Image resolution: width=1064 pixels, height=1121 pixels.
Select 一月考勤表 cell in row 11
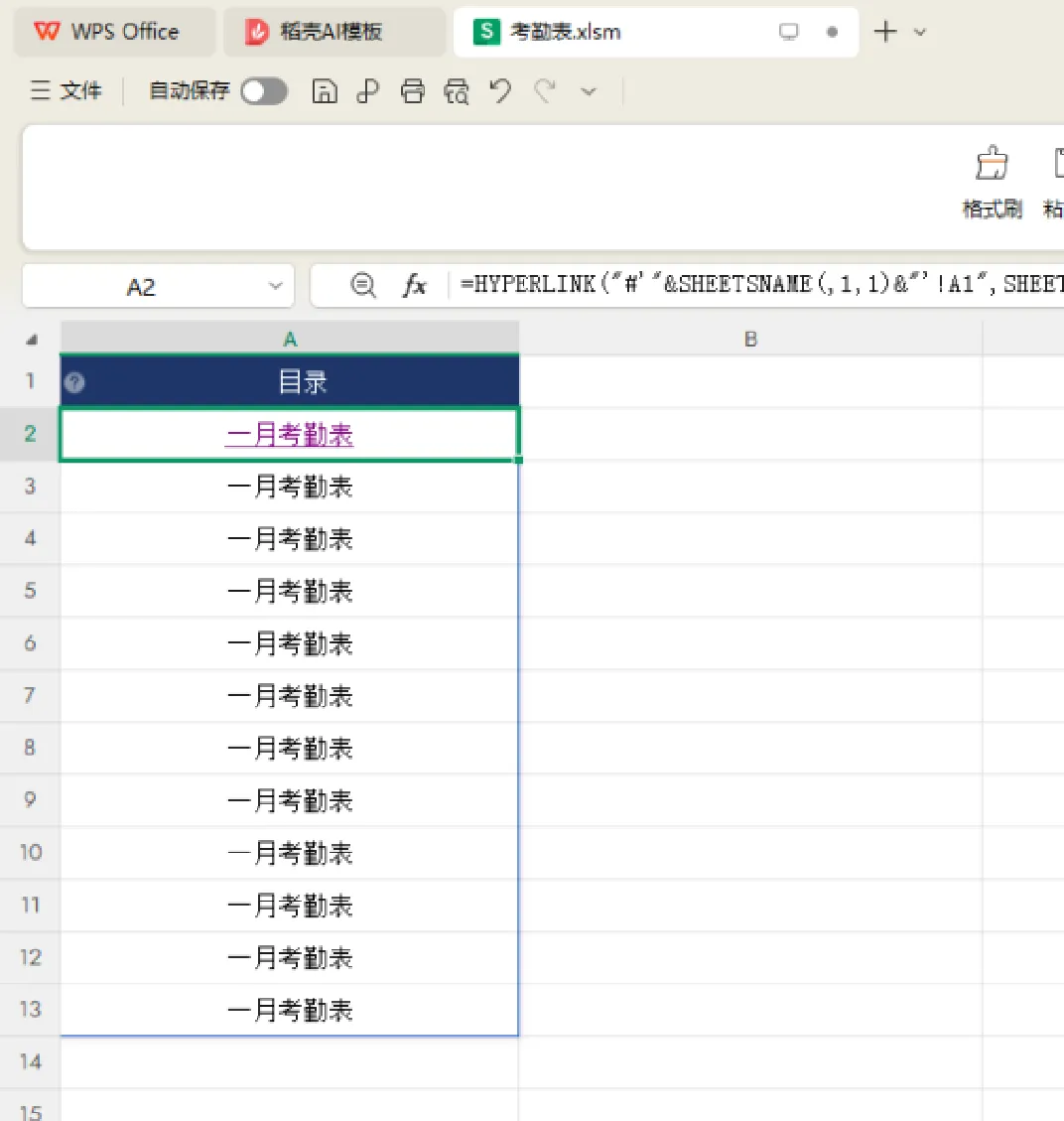pos(290,906)
